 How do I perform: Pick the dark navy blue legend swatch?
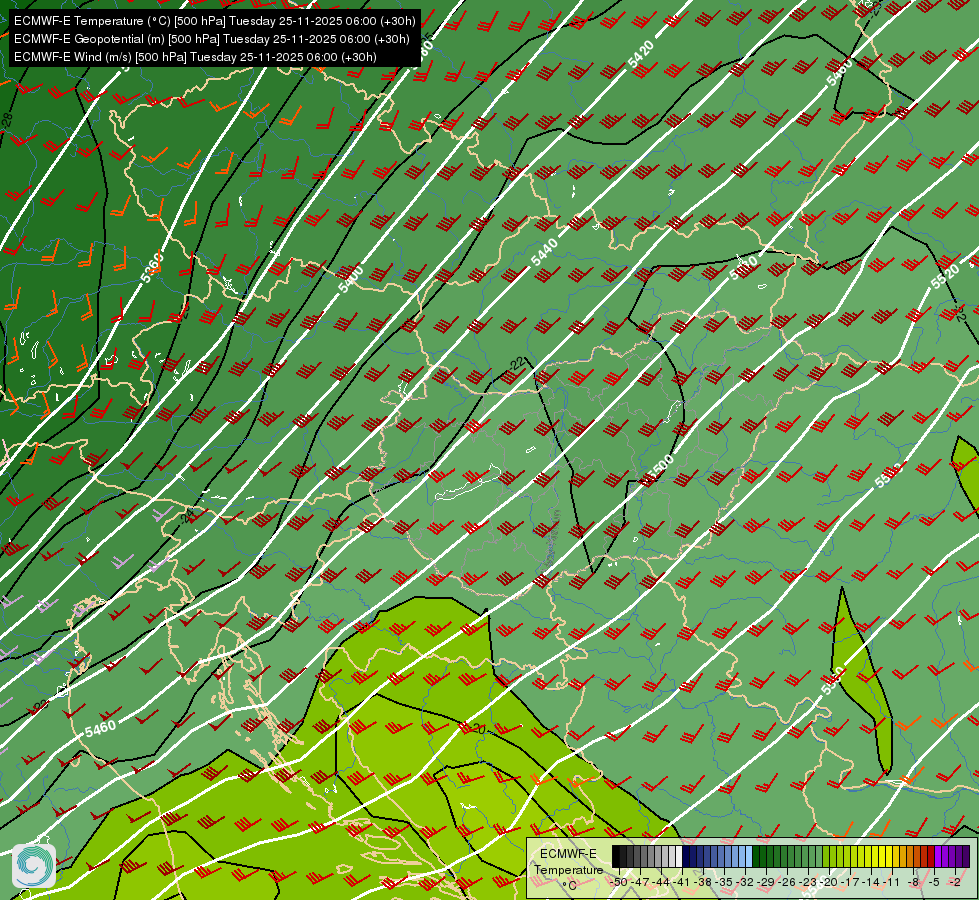click(x=686, y=856)
